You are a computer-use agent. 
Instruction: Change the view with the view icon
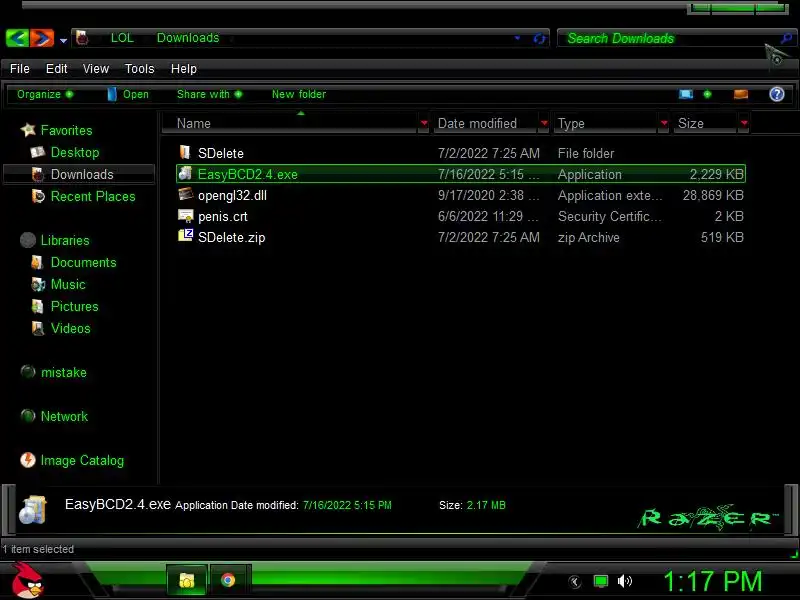(x=686, y=94)
